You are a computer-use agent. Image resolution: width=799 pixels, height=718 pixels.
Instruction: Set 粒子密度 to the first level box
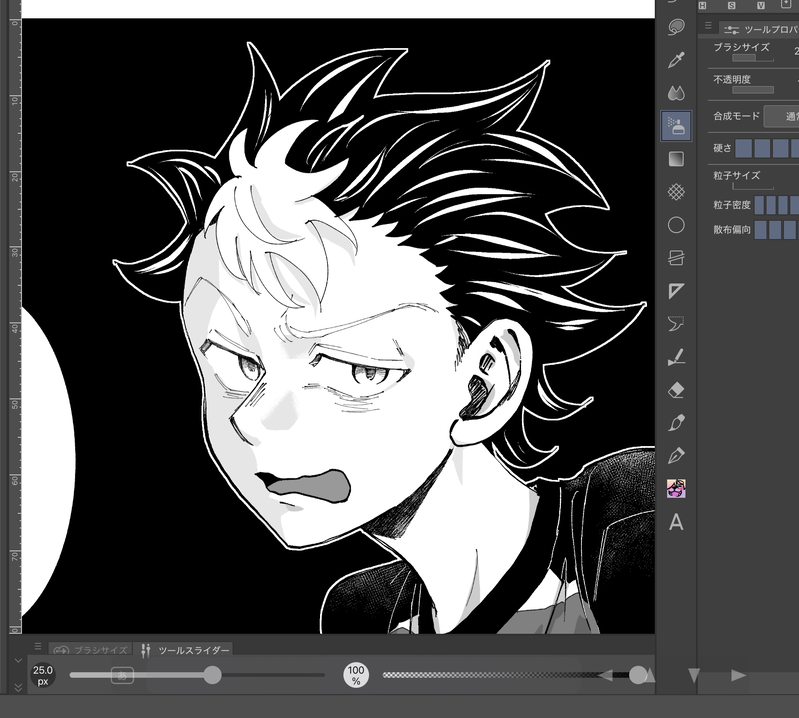click(759, 205)
